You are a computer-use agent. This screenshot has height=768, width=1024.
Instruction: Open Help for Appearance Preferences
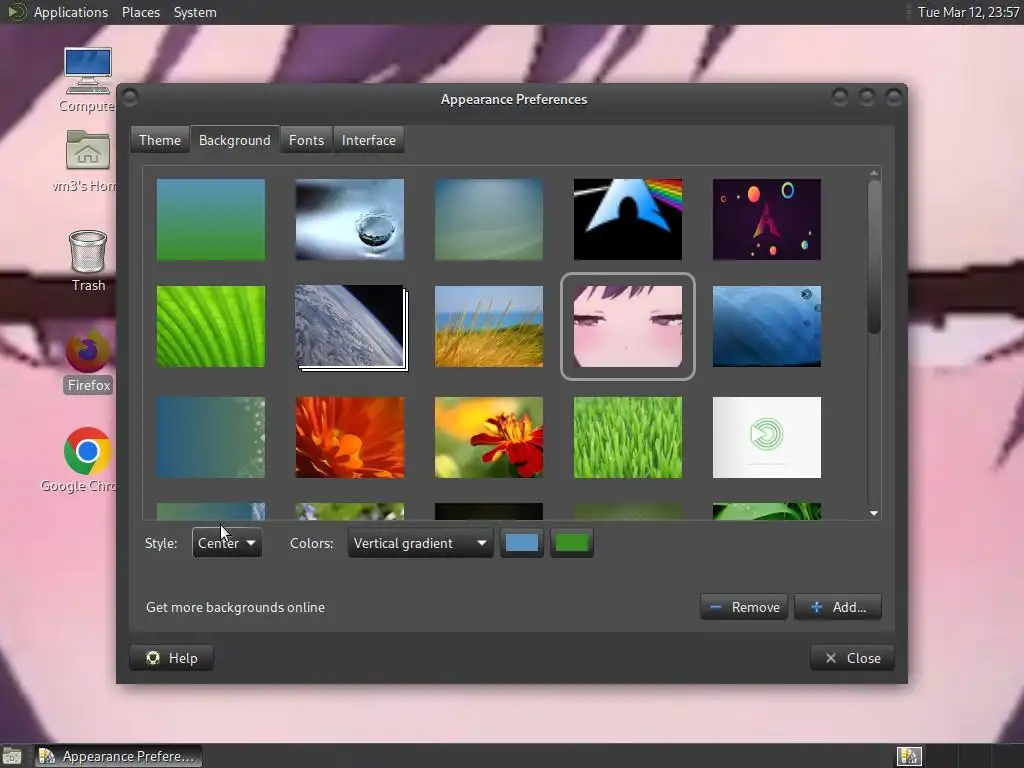[x=172, y=658]
